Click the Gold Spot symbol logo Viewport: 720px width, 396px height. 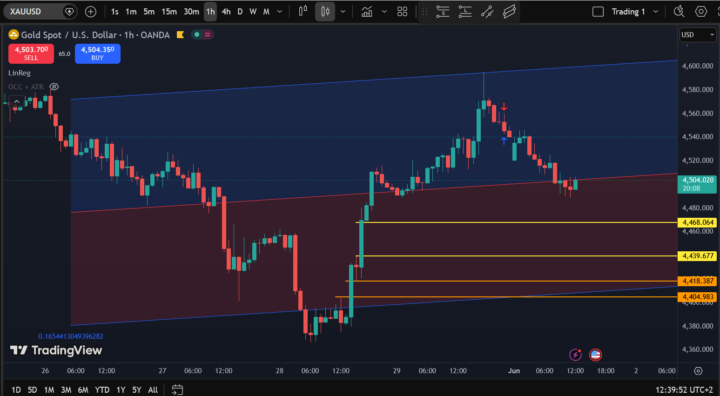point(13,34)
